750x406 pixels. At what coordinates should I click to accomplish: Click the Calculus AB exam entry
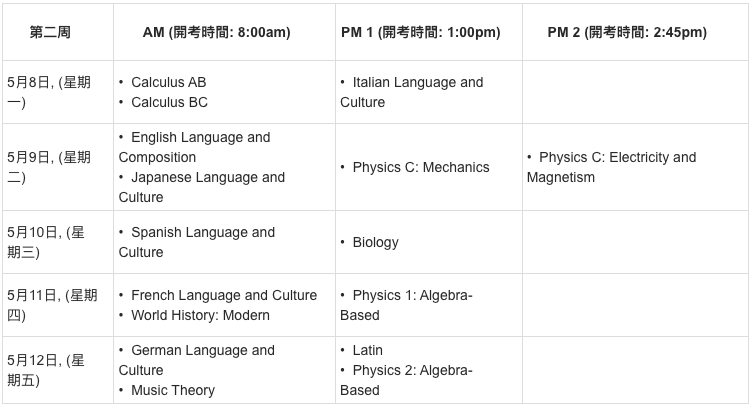(x=168, y=82)
